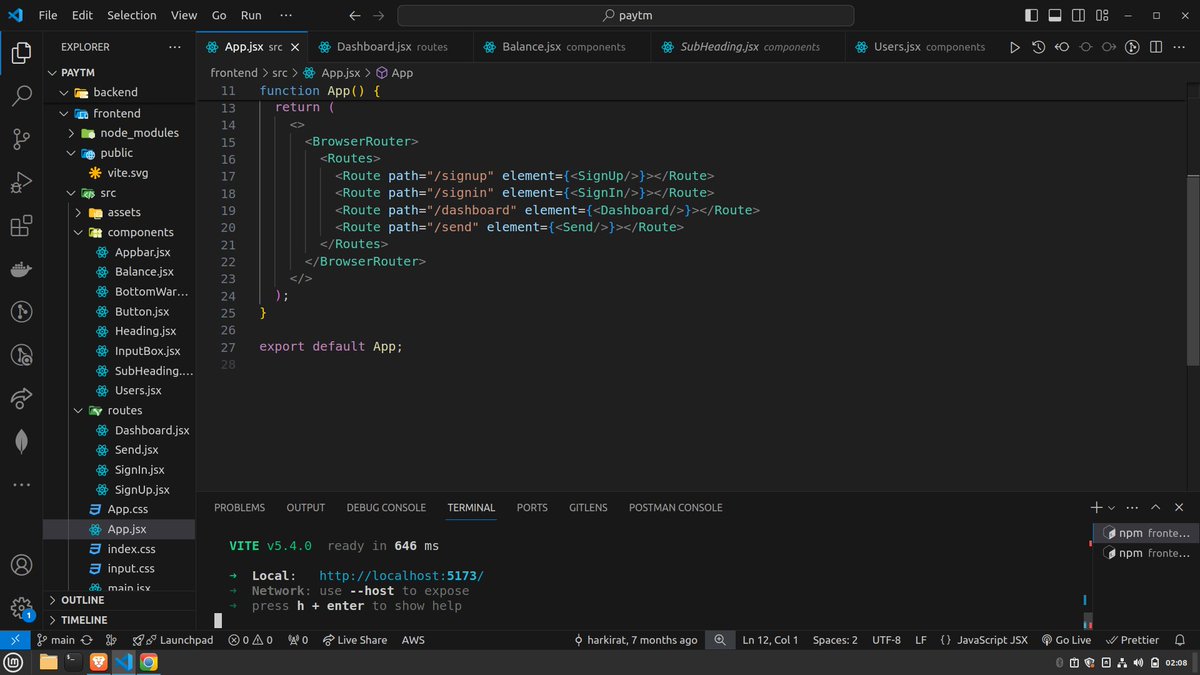
Task: Expand the TIMELINE section
Action: pos(120,620)
